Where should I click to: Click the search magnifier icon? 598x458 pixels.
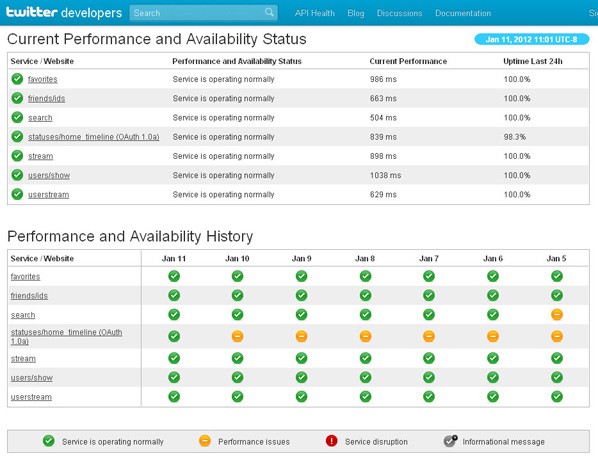pyautogui.click(x=269, y=13)
